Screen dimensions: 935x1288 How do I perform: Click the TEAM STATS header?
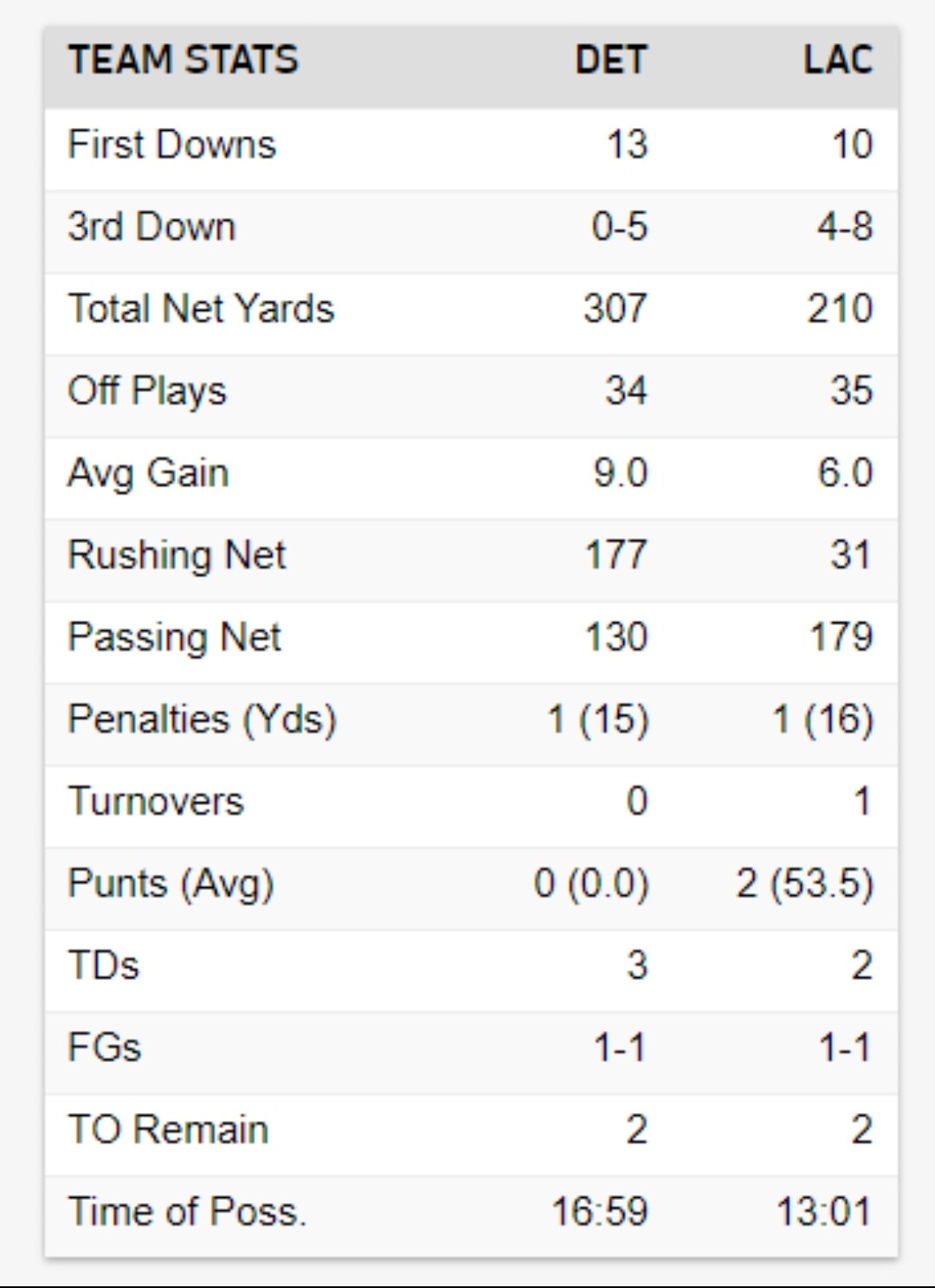click(x=184, y=61)
